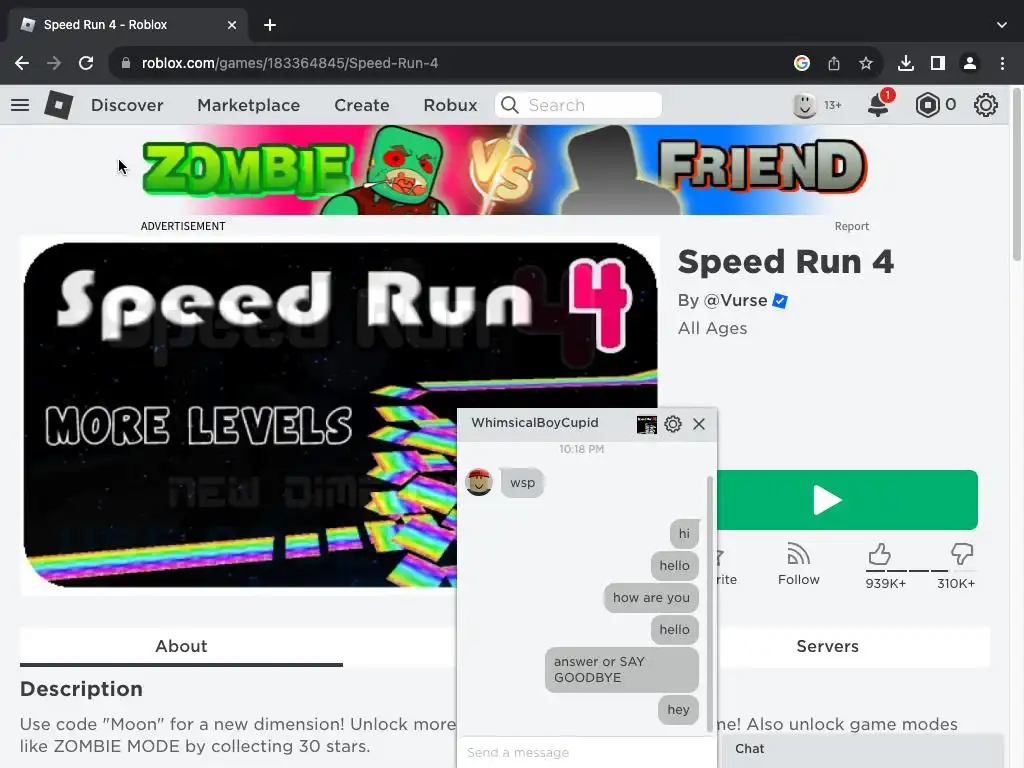Screen dimensions: 1024x768
Task: Click the 10:18 PM timestamp
Action: [x=581, y=449]
